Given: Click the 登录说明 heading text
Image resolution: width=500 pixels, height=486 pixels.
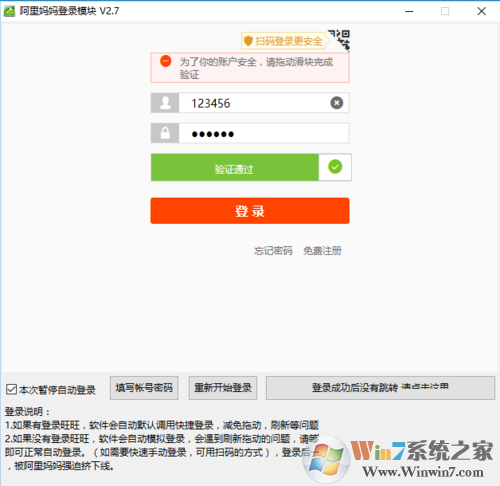Looking at the screenshot, I should tap(27, 412).
